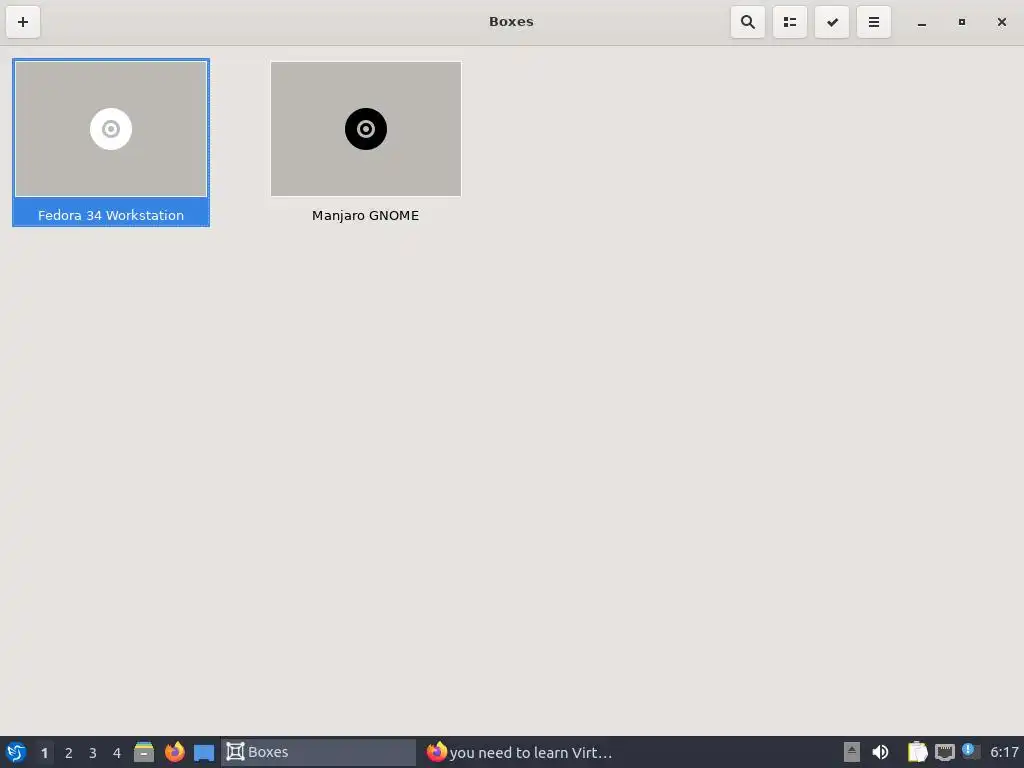
Task: Open the Lubuntu start menu
Action: click(x=16, y=752)
